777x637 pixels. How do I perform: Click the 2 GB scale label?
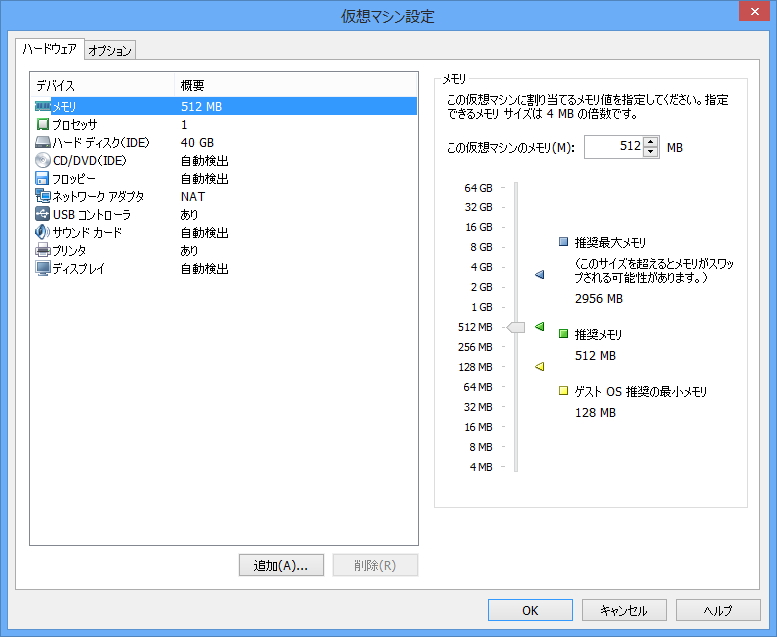tap(481, 287)
